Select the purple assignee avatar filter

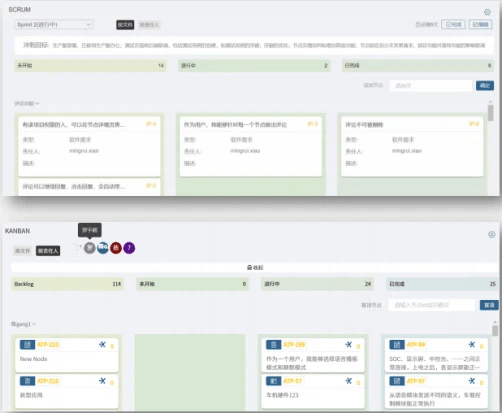coord(129,248)
